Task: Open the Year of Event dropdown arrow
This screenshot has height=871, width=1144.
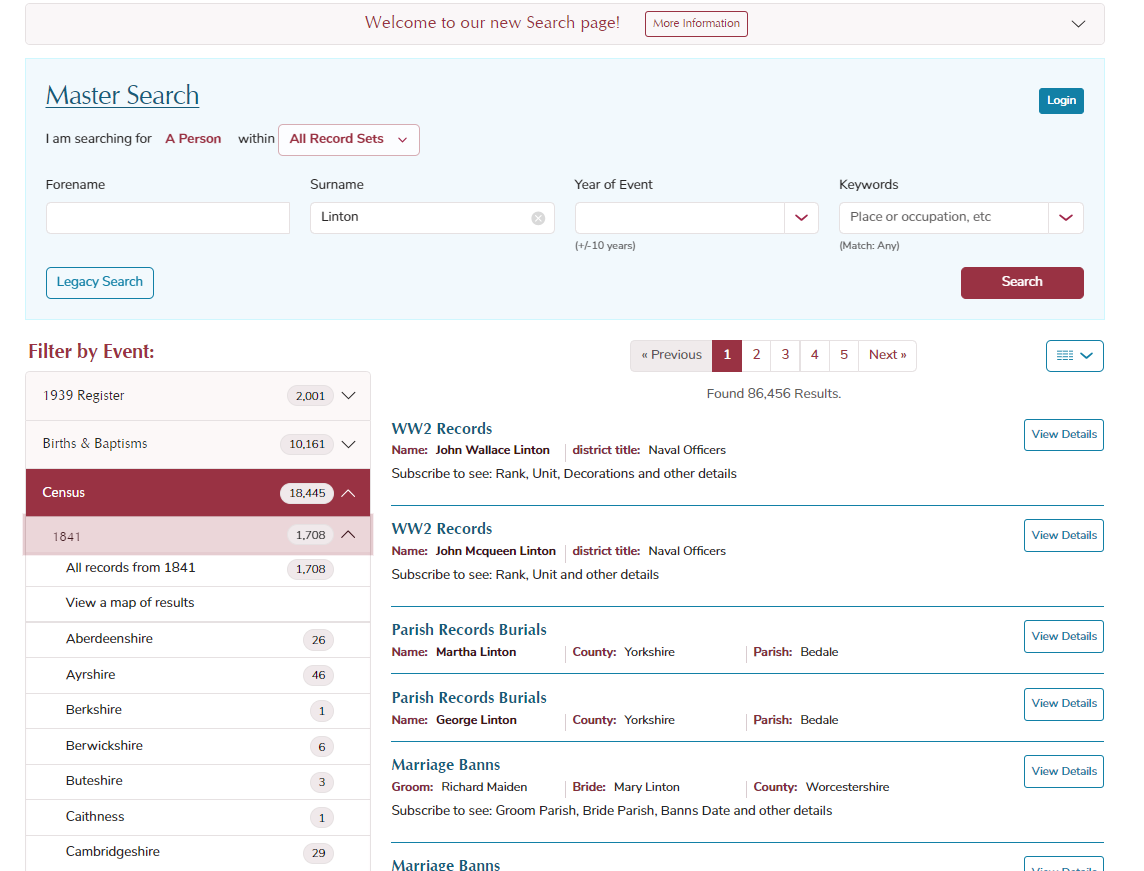Action: [801, 218]
